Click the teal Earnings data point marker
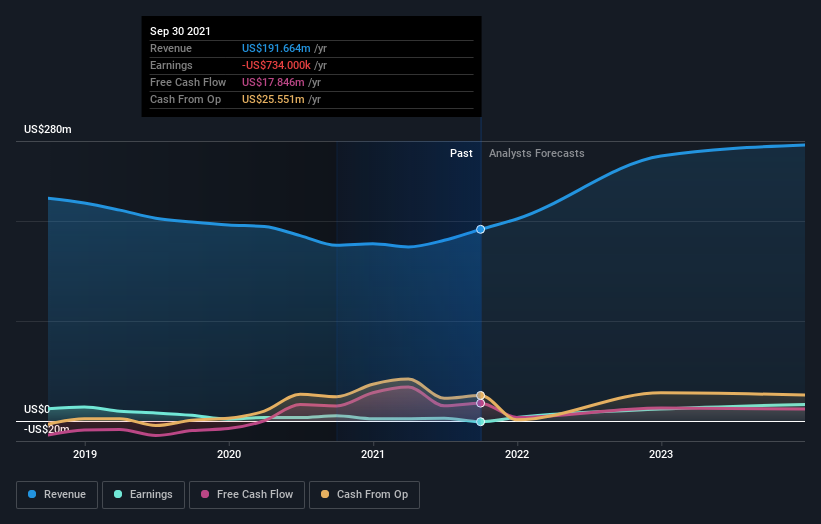 [x=480, y=421]
